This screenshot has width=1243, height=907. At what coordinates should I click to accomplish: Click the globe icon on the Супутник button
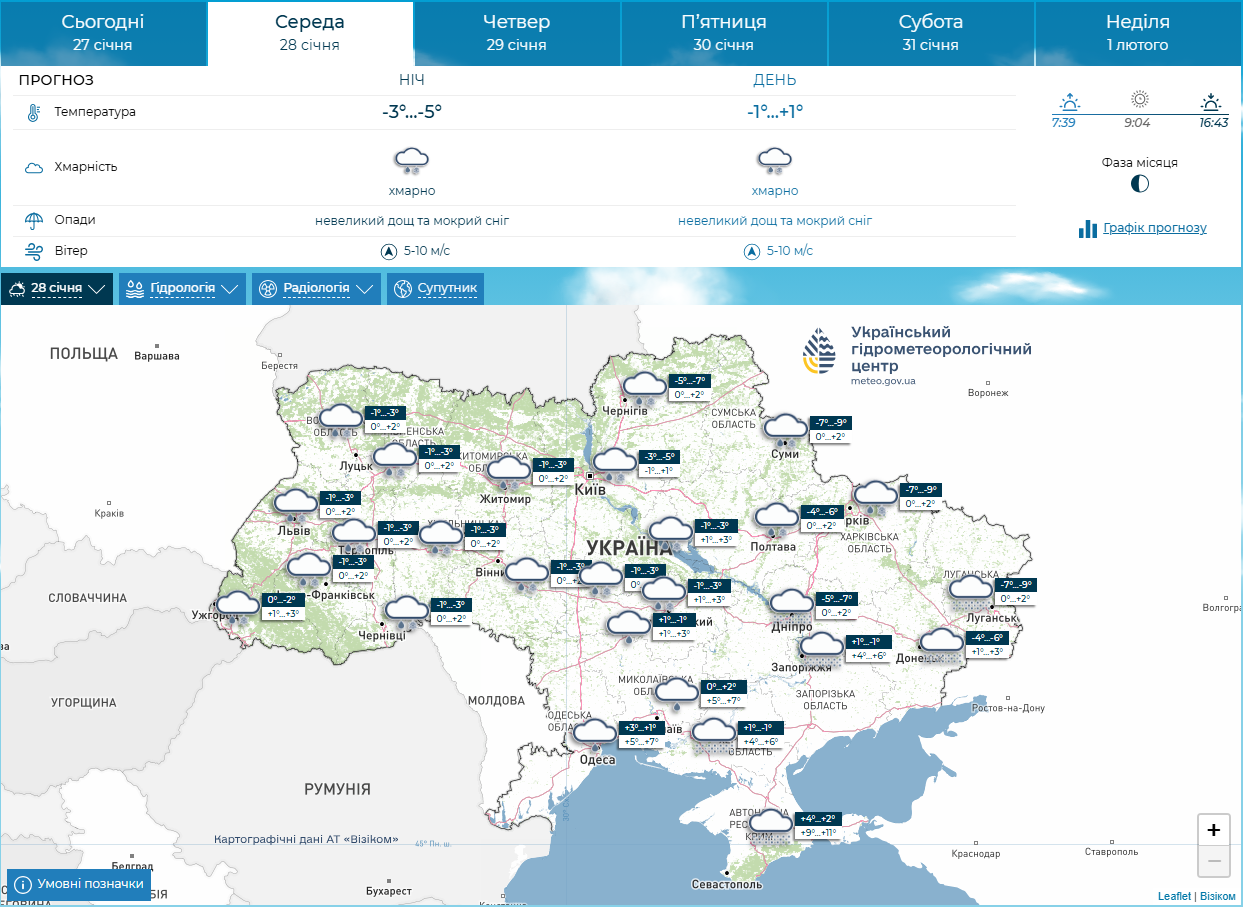pos(404,288)
